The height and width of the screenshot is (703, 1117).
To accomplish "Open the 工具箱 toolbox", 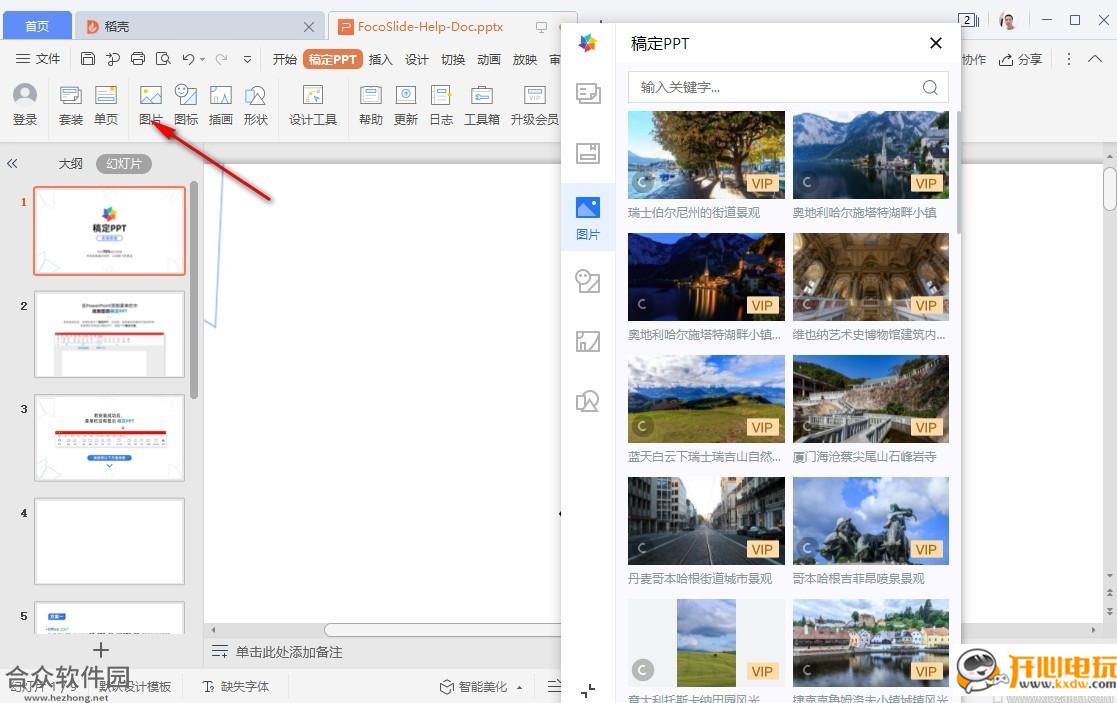I will pyautogui.click(x=482, y=105).
